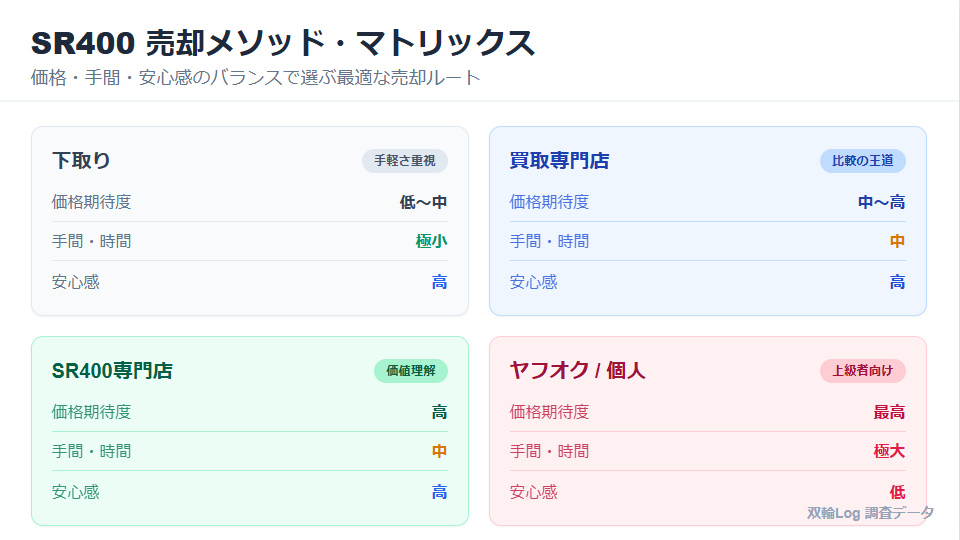Image resolution: width=960 pixels, height=540 pixels.
Task: Click 中〜高 value in 買取専門店 card
Action: [881, 202]
